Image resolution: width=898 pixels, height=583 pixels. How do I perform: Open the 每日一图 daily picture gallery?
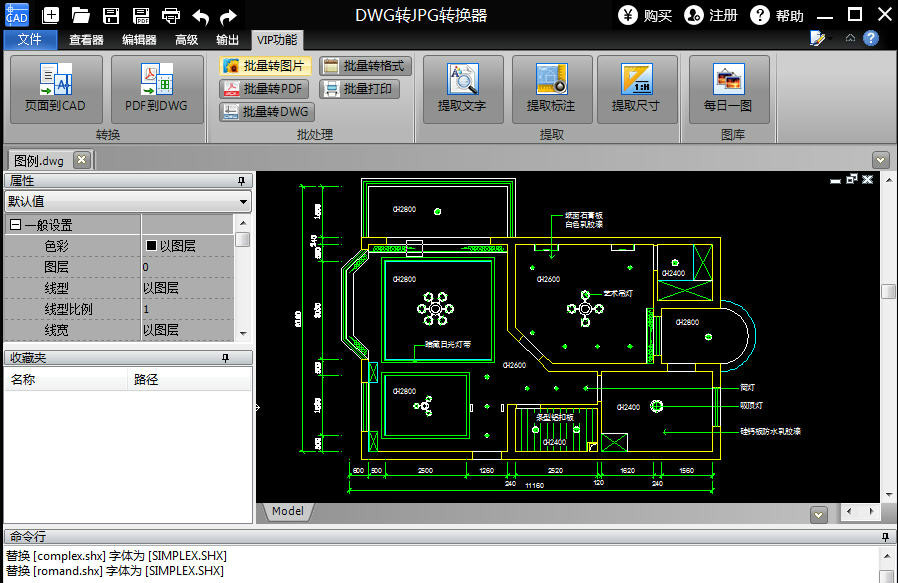pos(728,89)
